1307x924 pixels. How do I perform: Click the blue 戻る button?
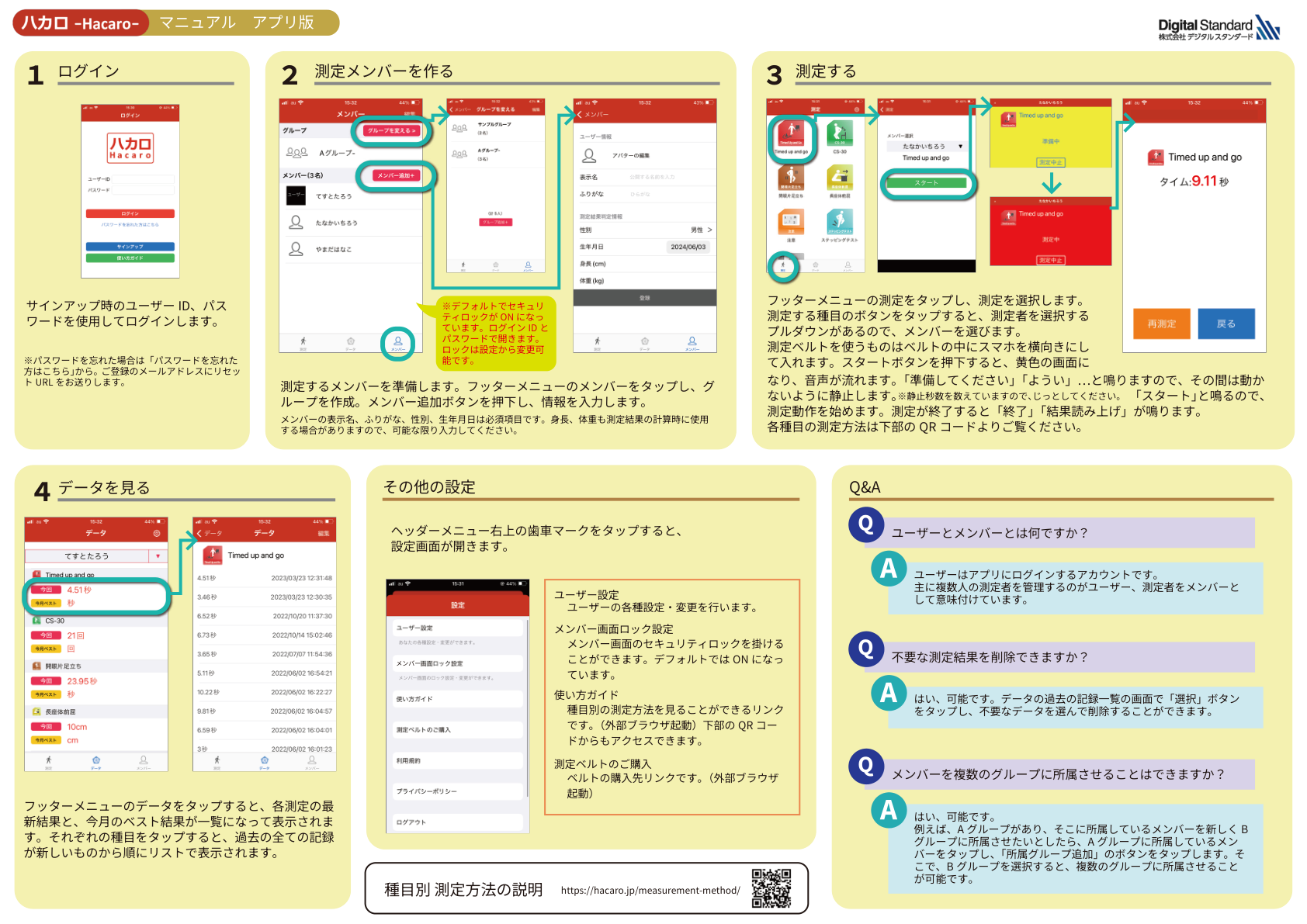1226,324
